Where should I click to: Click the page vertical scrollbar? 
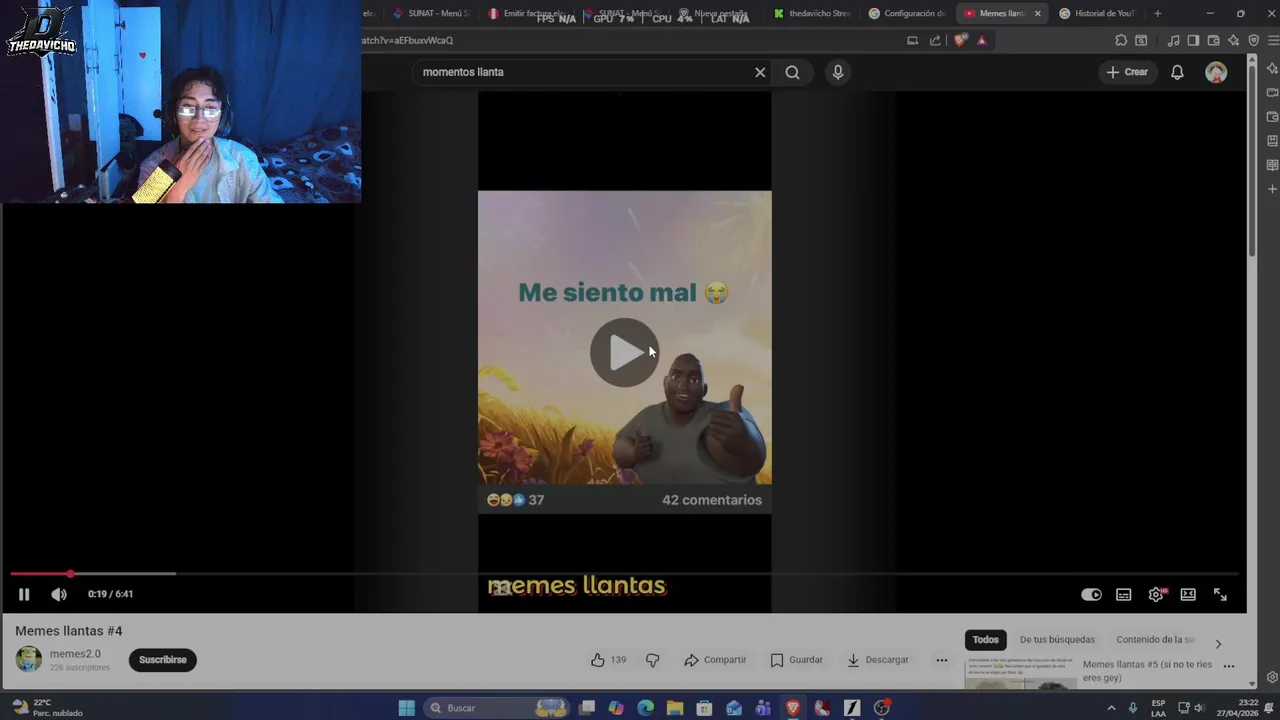click(x=1252, y=160)
